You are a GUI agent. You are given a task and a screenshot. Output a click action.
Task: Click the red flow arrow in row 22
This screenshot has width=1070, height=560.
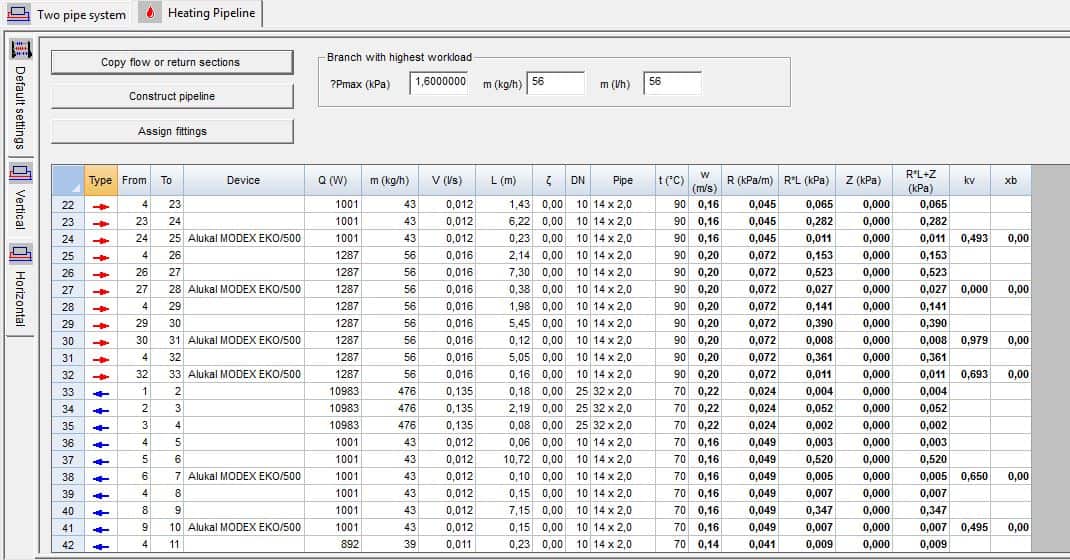(x=101, y=204)
